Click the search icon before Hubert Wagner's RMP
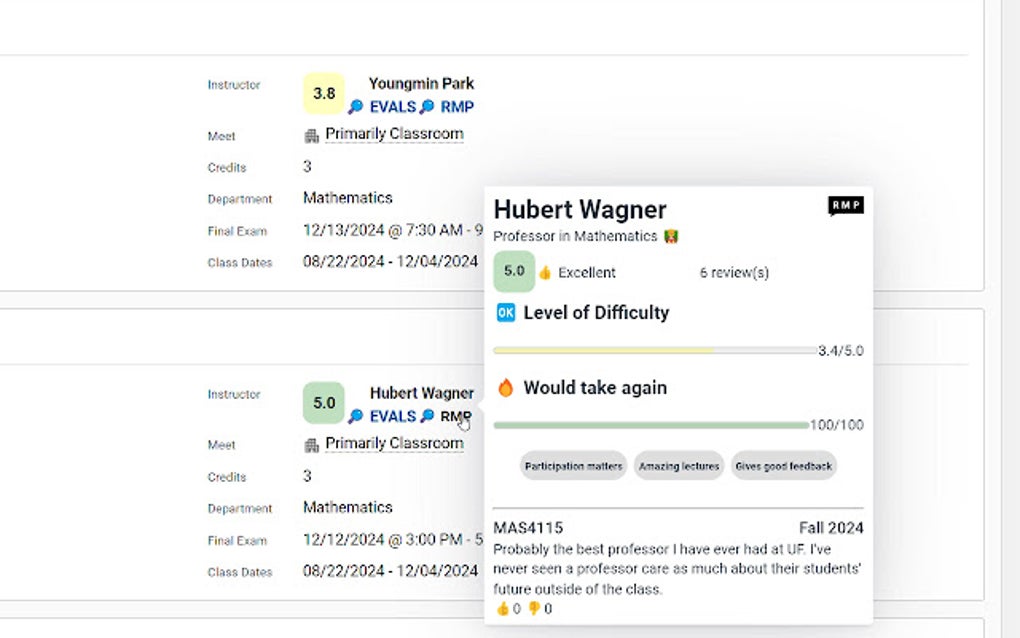 tap(427, 416)
